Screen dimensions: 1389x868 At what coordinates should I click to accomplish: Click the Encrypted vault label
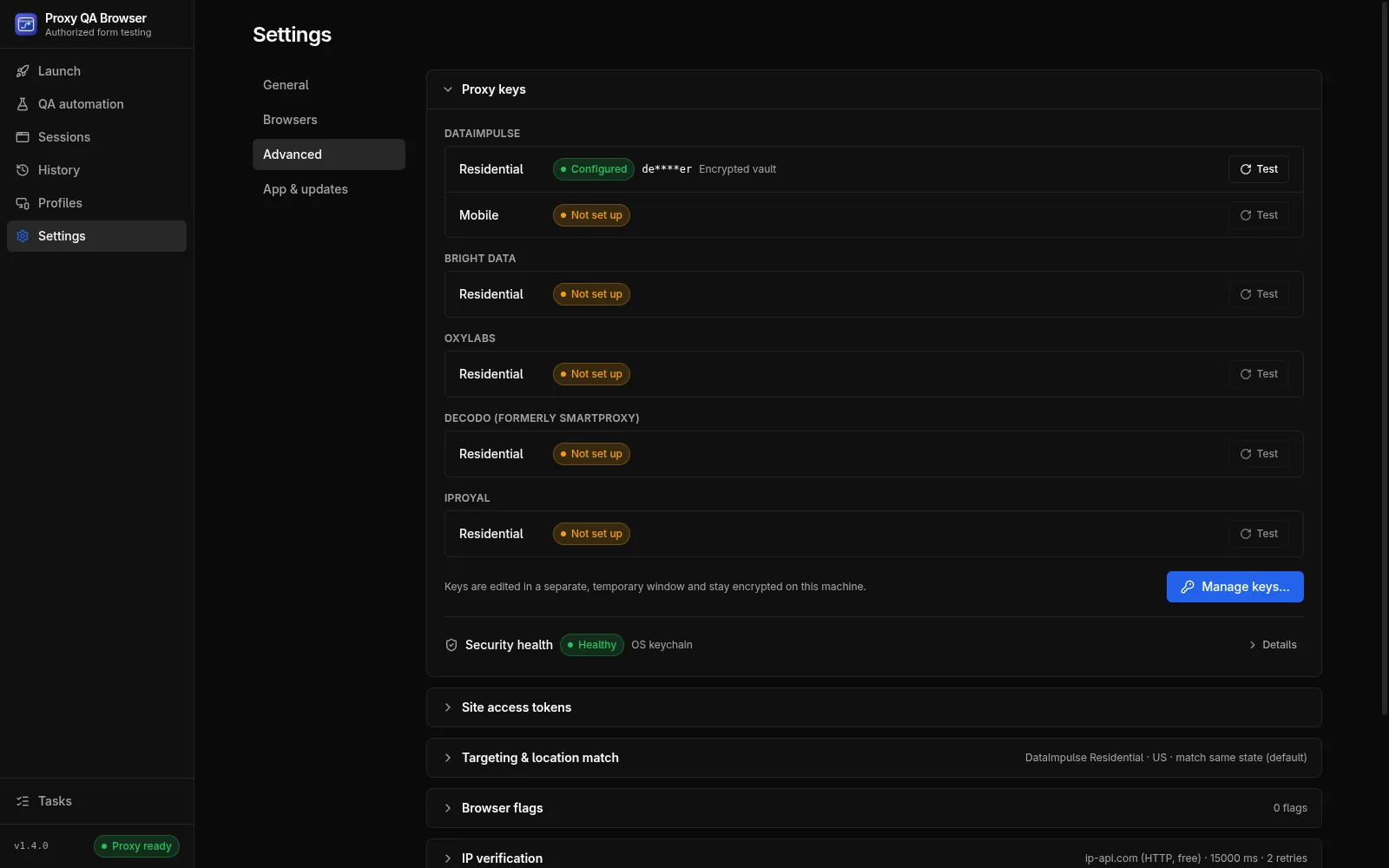pos(738,169)
